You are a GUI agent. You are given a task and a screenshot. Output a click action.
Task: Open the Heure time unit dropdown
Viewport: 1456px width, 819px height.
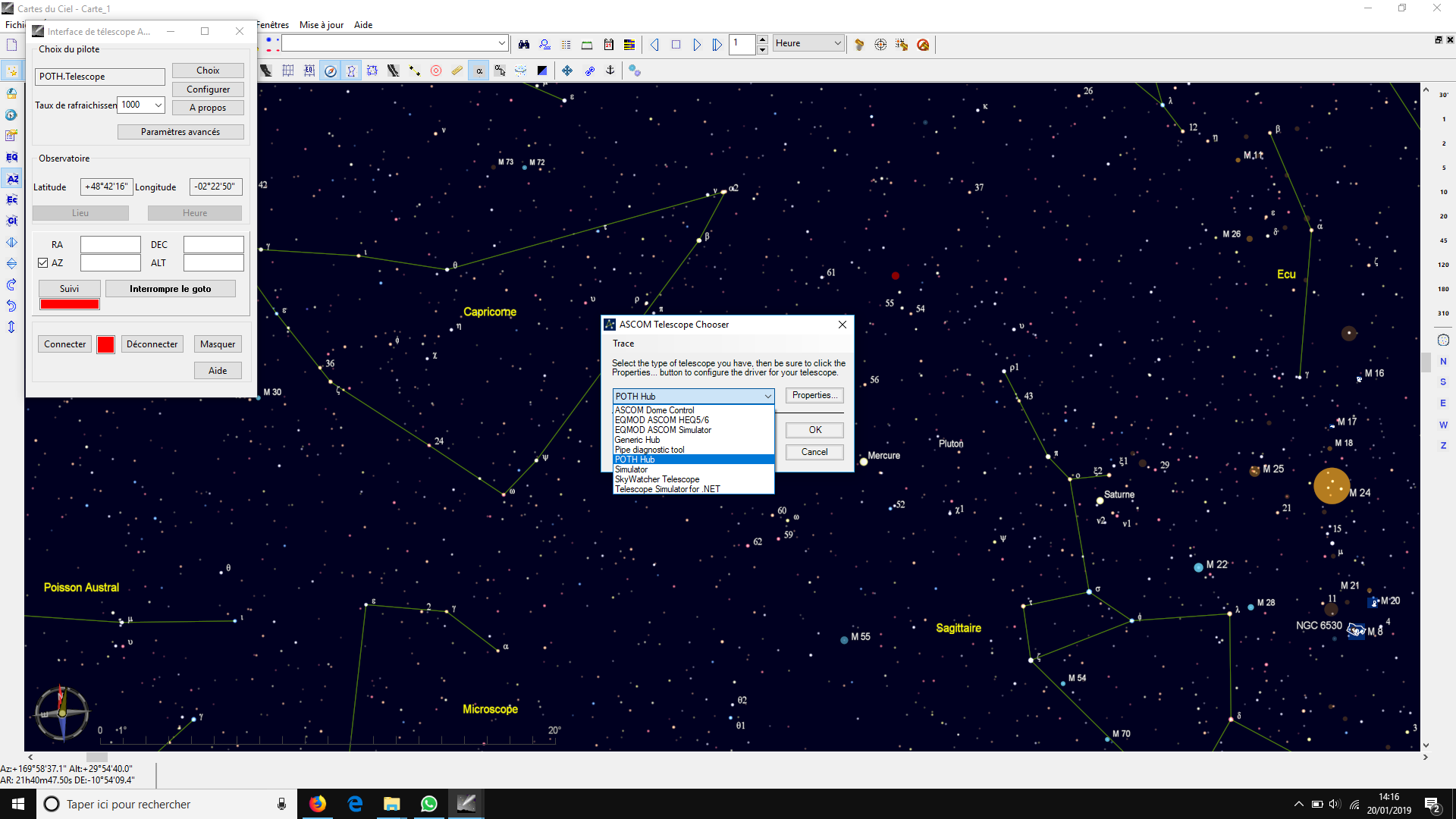tap(837, 44)
